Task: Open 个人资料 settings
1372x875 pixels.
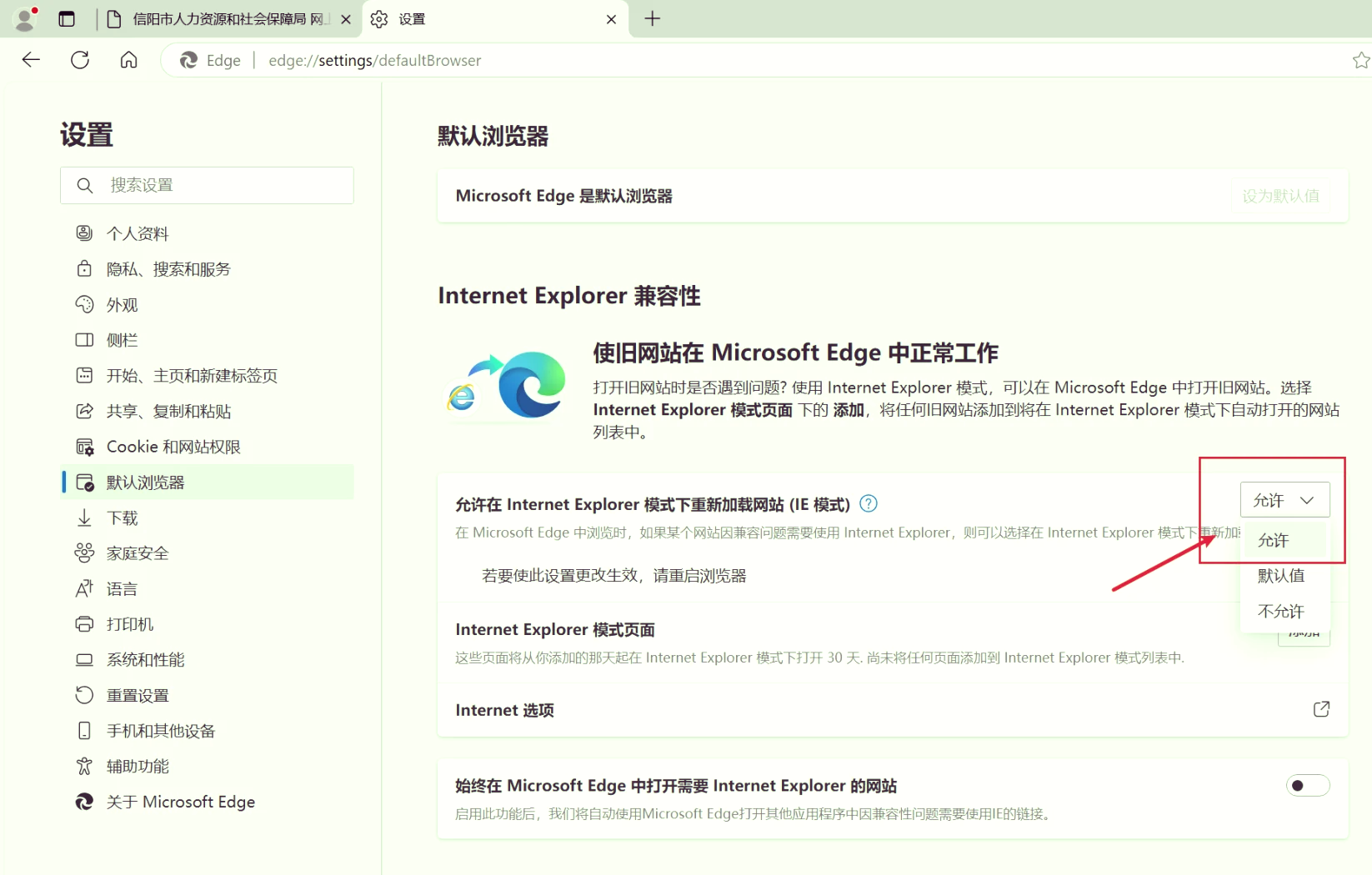Action: [x=208, y=233]
